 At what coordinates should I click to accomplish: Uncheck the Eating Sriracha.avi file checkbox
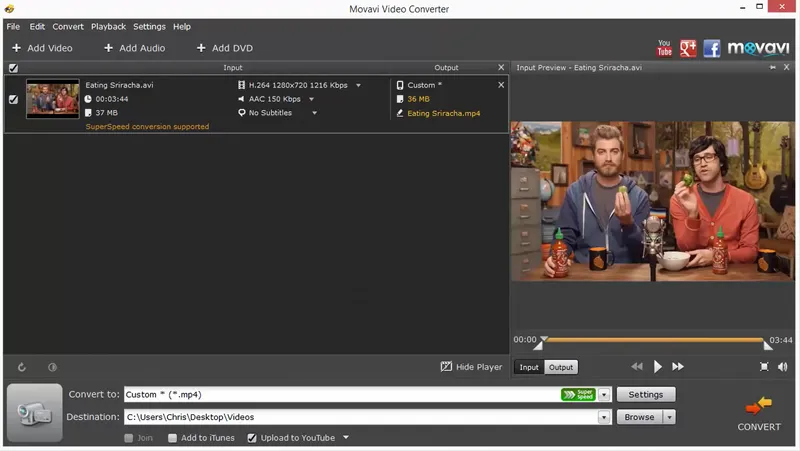point(13,99)
